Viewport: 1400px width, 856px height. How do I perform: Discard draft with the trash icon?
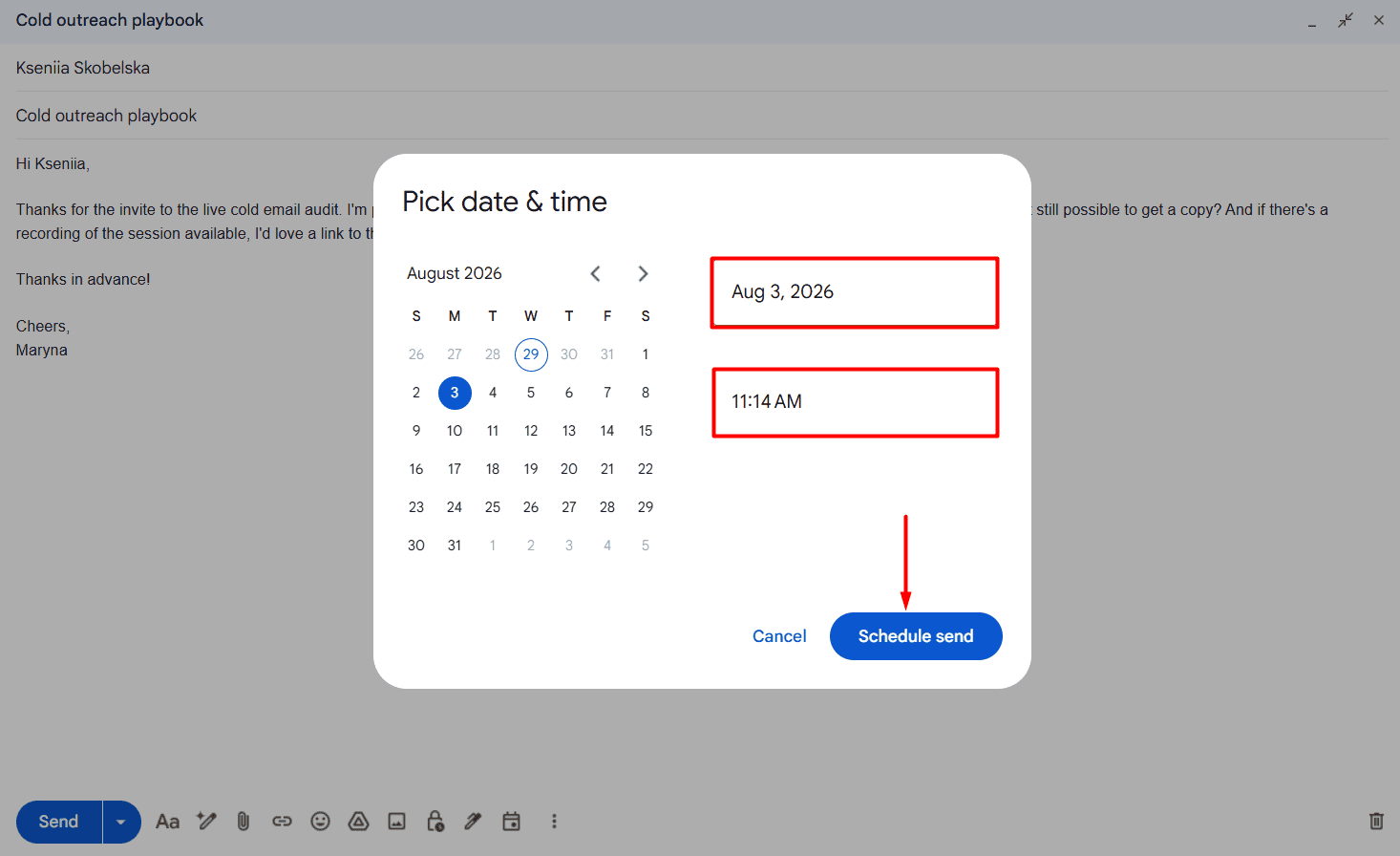[x=1376, y=821]
